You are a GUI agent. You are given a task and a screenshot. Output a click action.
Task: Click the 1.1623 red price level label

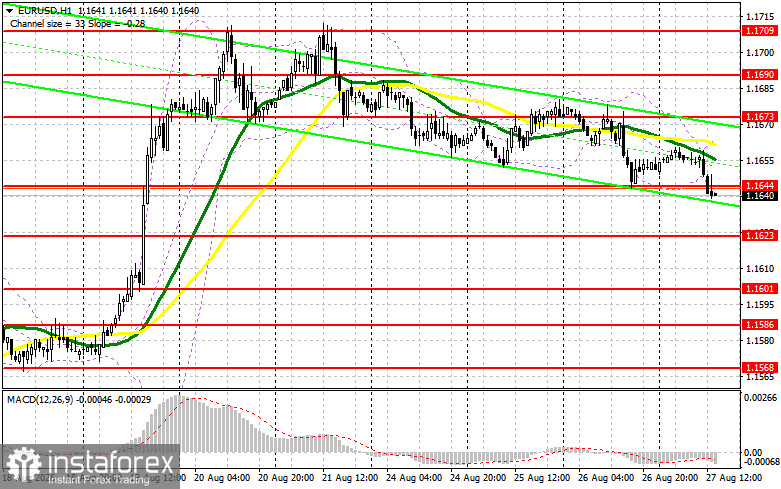coord(759,235)
